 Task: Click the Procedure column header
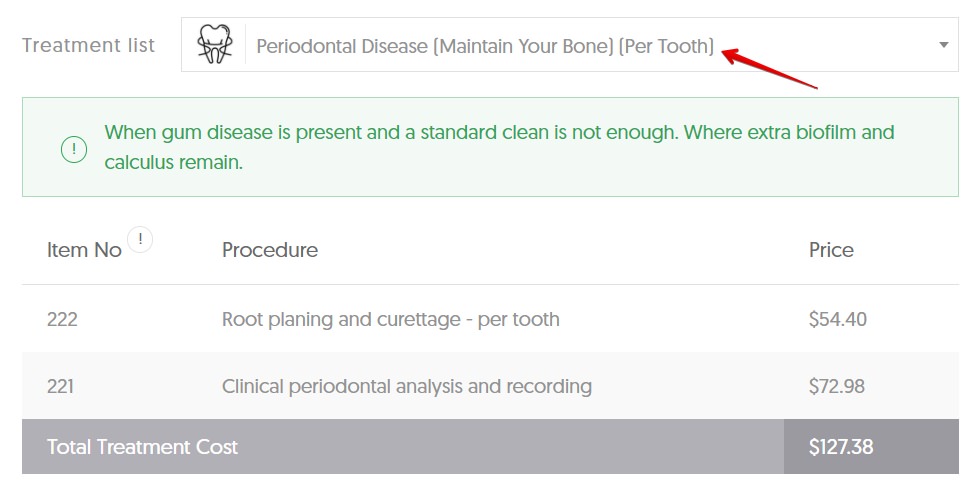pos(270,250)
